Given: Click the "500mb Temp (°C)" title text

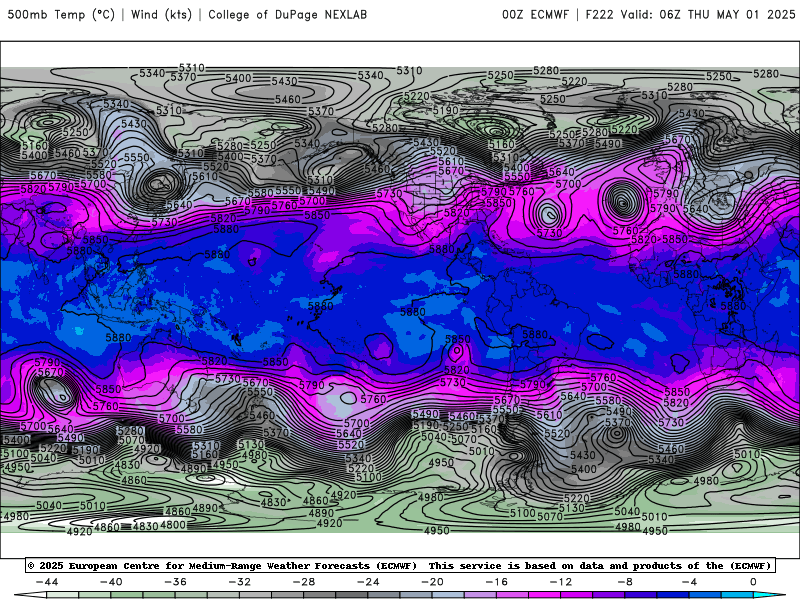Looking at the screenshot, I should point(61,14).
